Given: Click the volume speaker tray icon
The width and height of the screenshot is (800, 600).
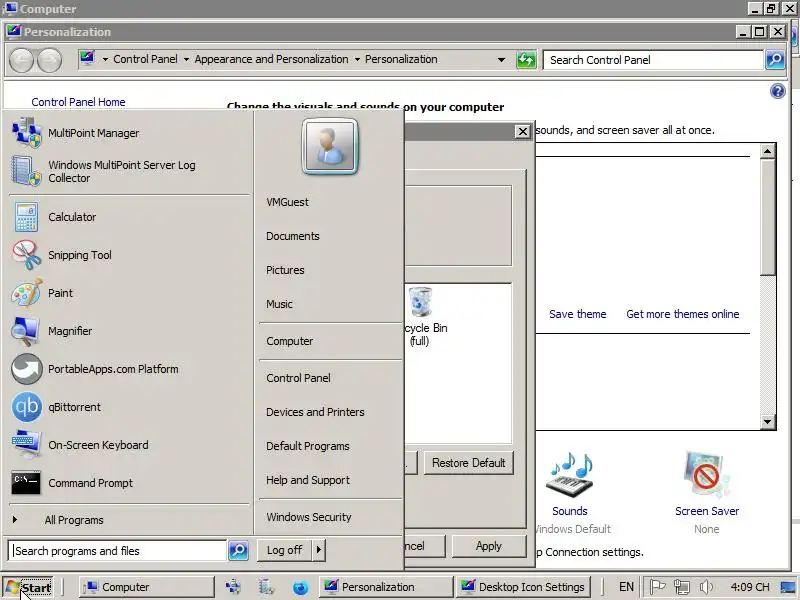Looking at the screenshot, I should [x=706, y=587].
